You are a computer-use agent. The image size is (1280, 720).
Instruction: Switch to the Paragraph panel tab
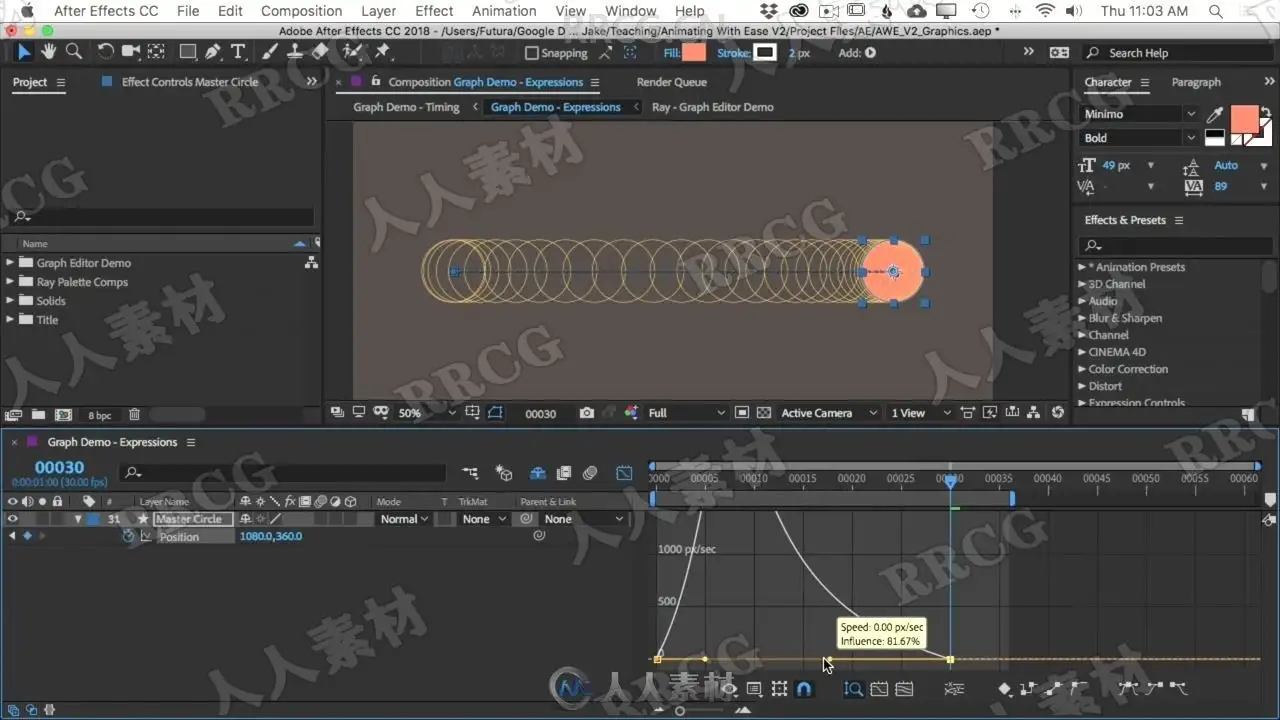(1196, 82)
